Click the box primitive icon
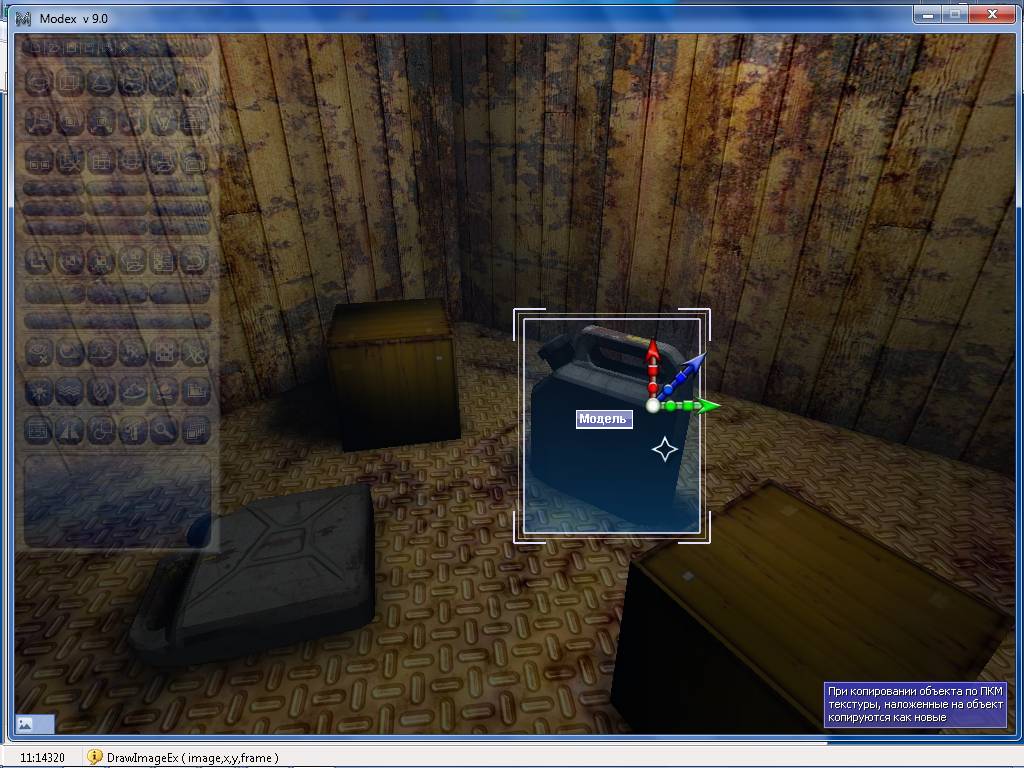Image resolution: width=1024 pixels, height=768 pixels. [x=69, y=82]
